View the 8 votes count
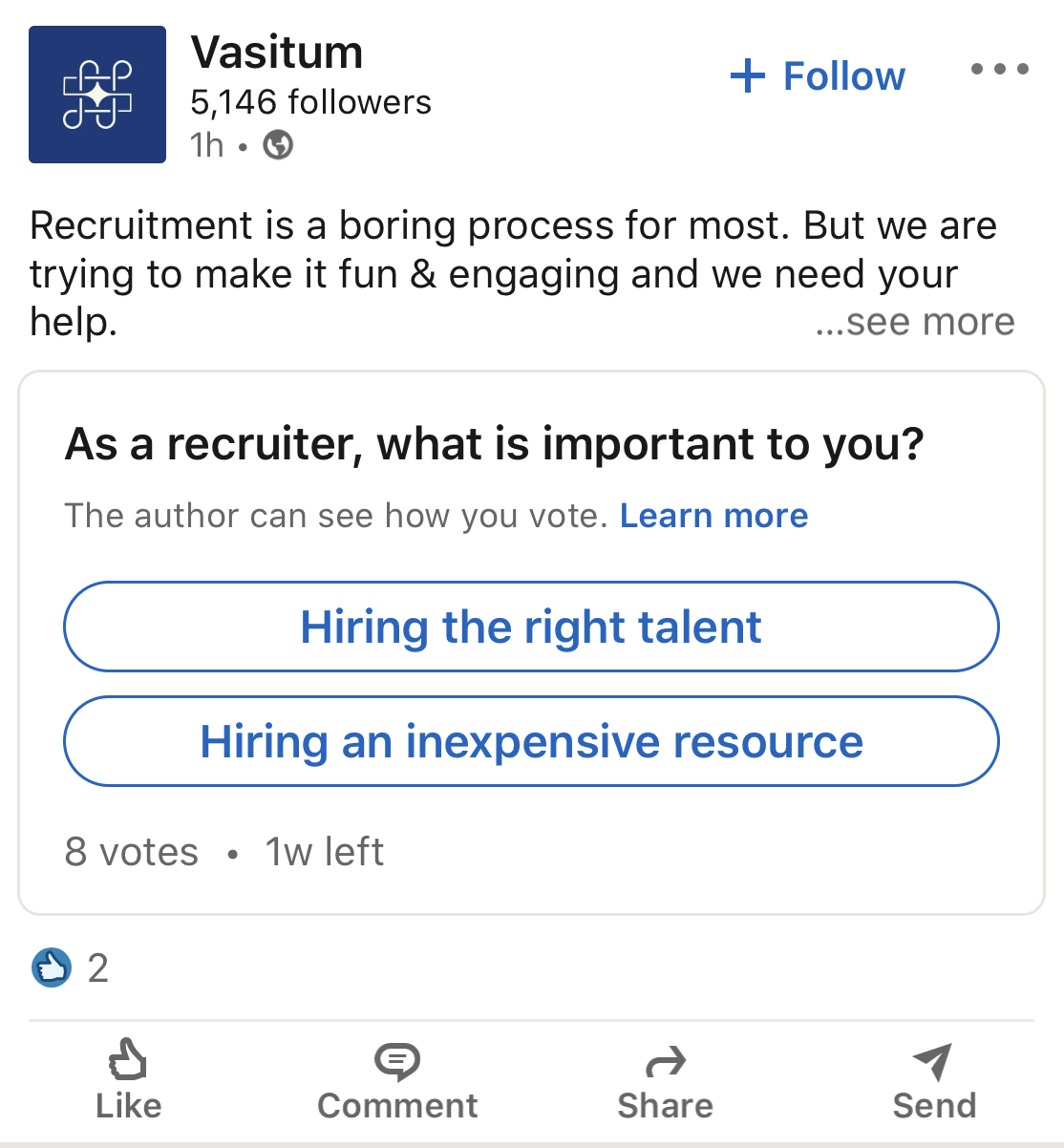 pyautogui.click(x=132, y=852)
